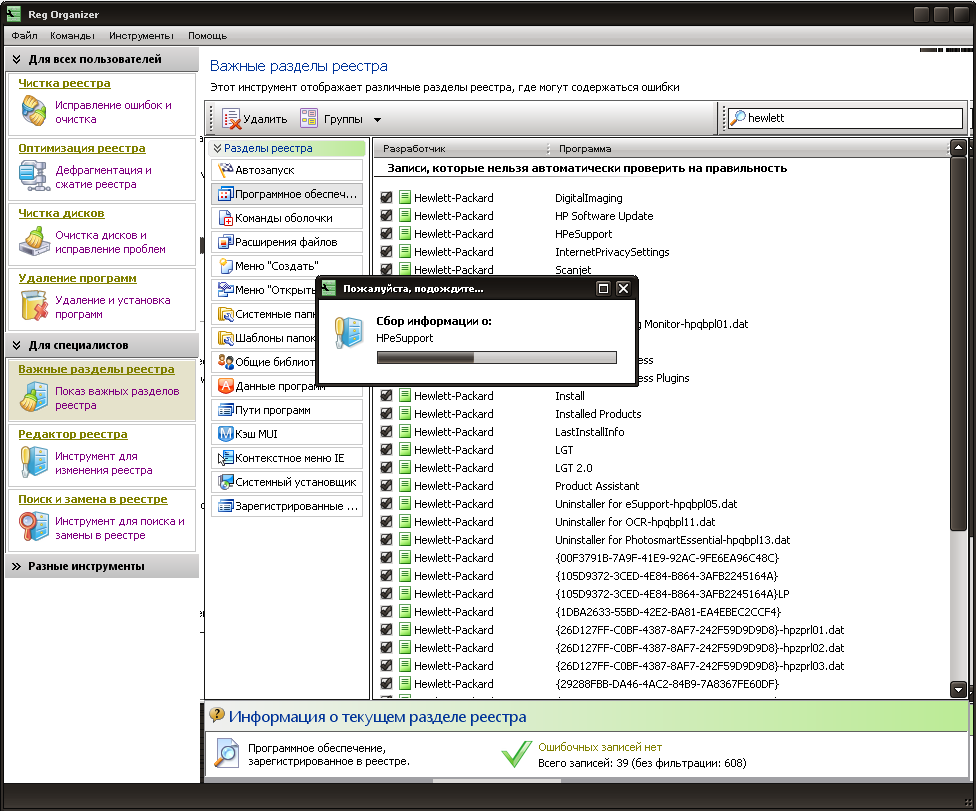Open the Чистка реестра link
976x811 pixels.
click(x=64, y=83)
